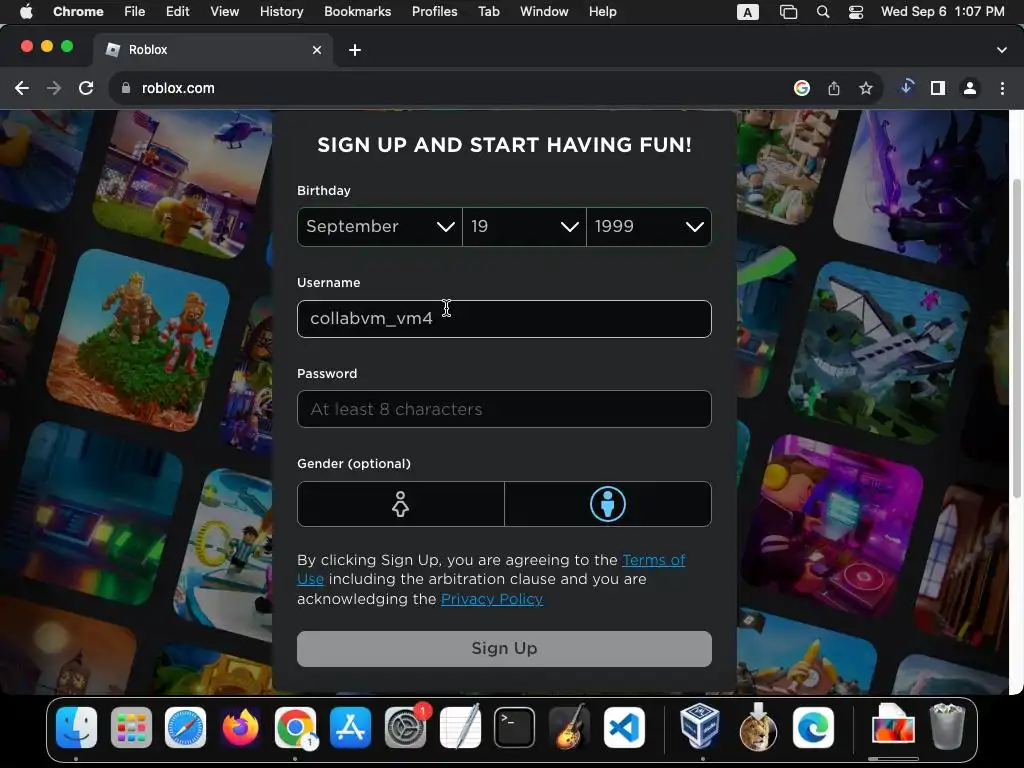
Task: Open Safari from the dock
Action: coord(185,727)
